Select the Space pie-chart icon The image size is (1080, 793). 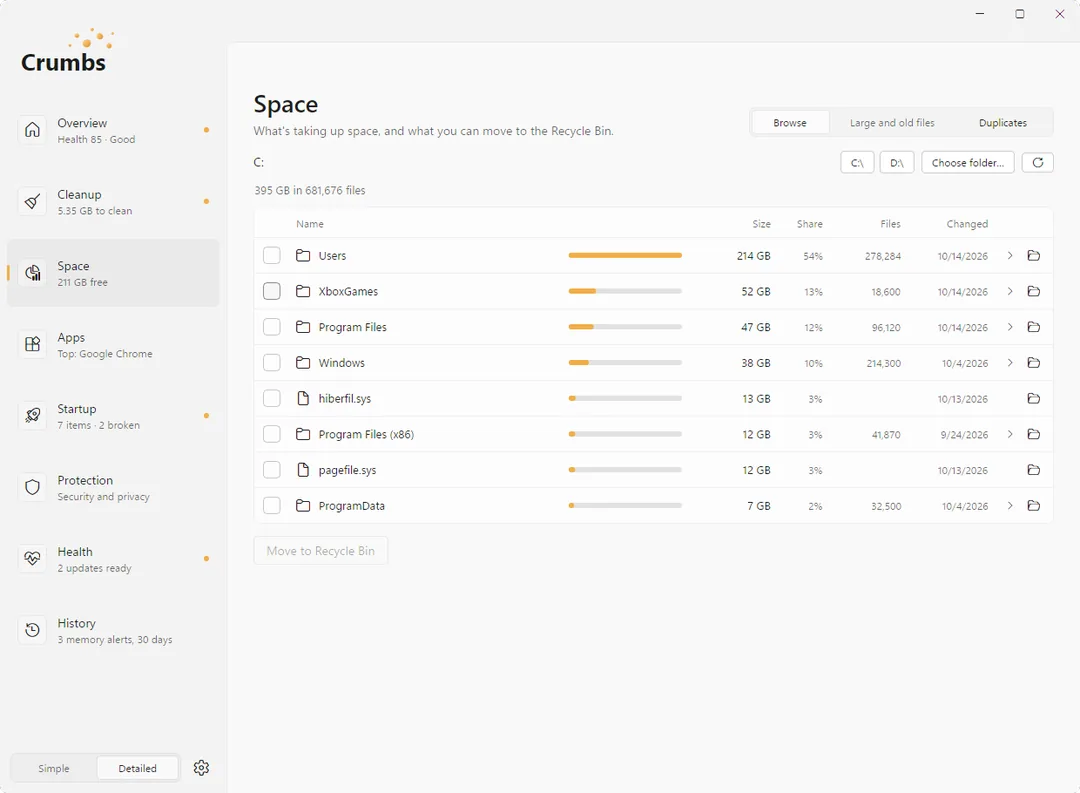click(x=32, y=273)
